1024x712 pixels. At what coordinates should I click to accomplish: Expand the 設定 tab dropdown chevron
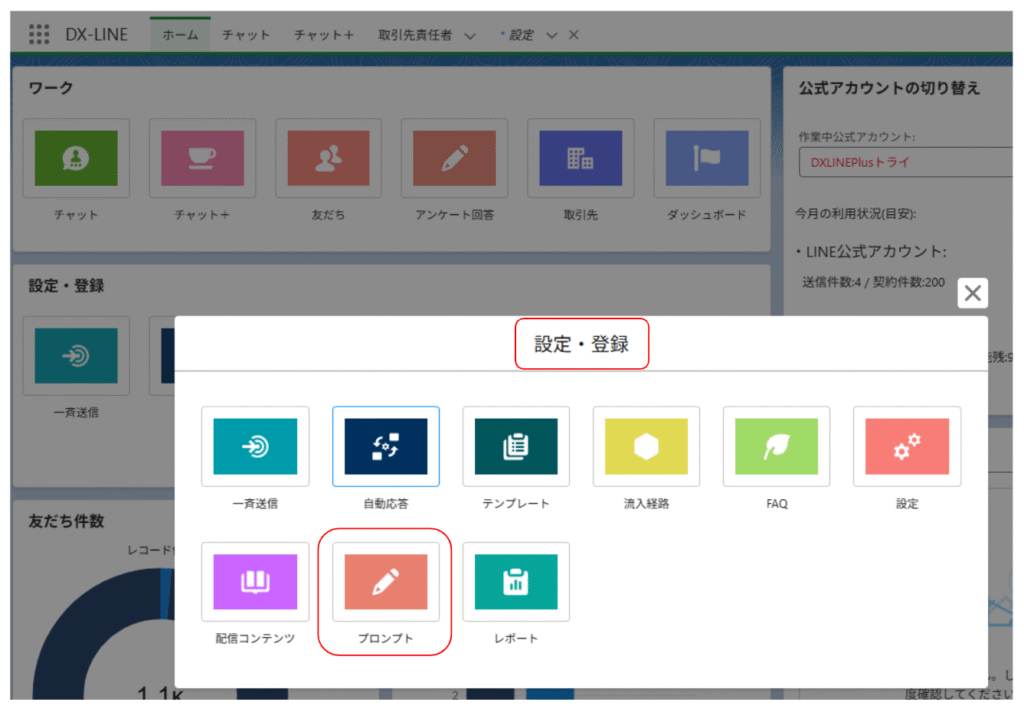[x=551, y=35]
